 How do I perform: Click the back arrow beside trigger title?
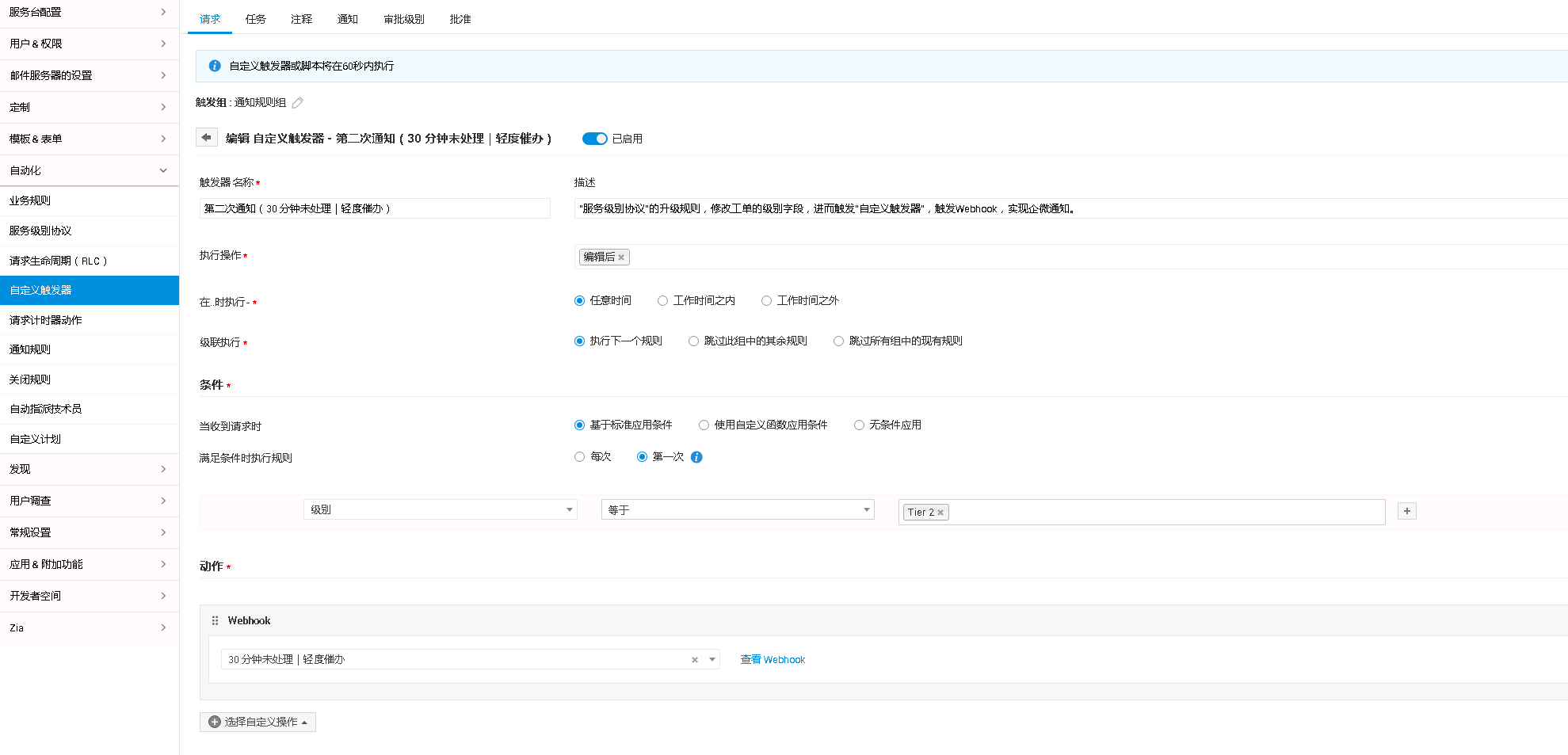tap(206, 138)
